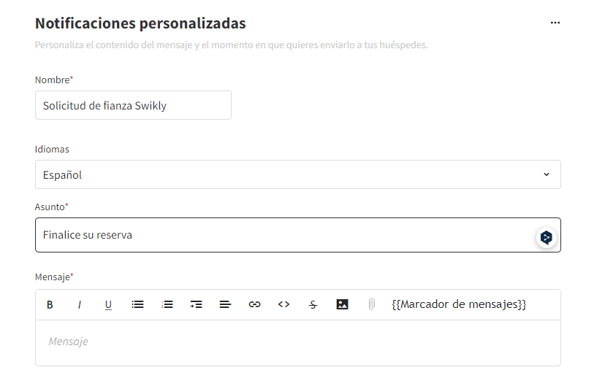Click the Notificaciones personalizadas heading
This screenshot has width=605, height=378.
pyautogui.click(x=140, y=23)
